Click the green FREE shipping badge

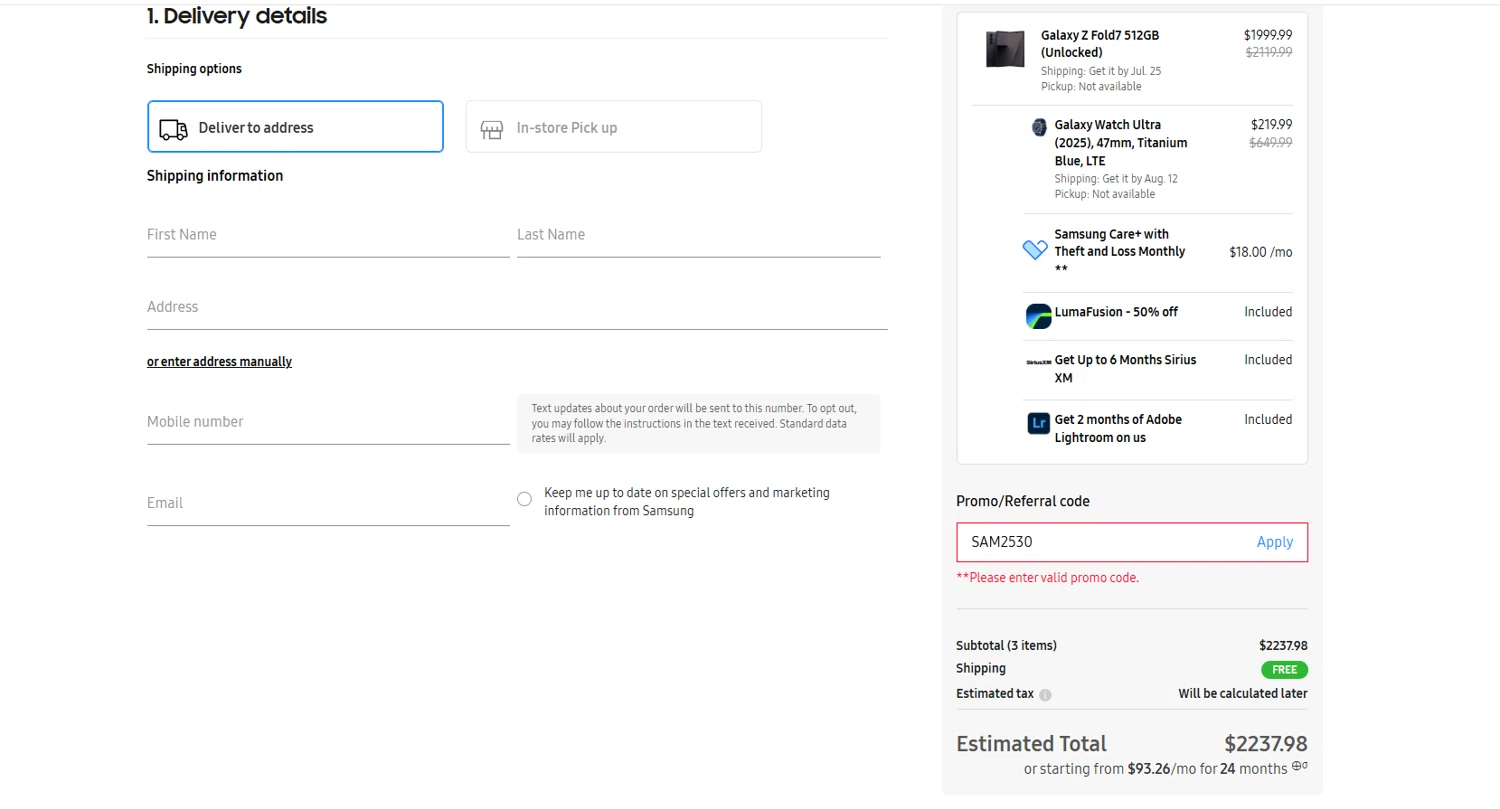pos(1284,670)
